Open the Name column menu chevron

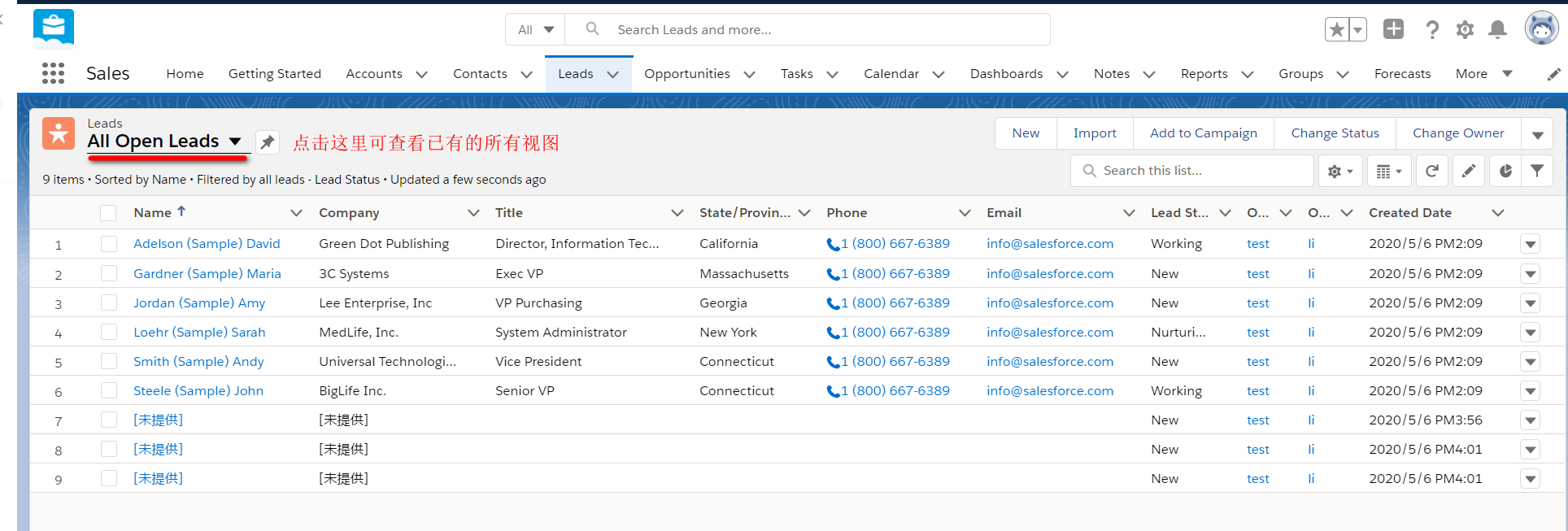tap(296, 213)
